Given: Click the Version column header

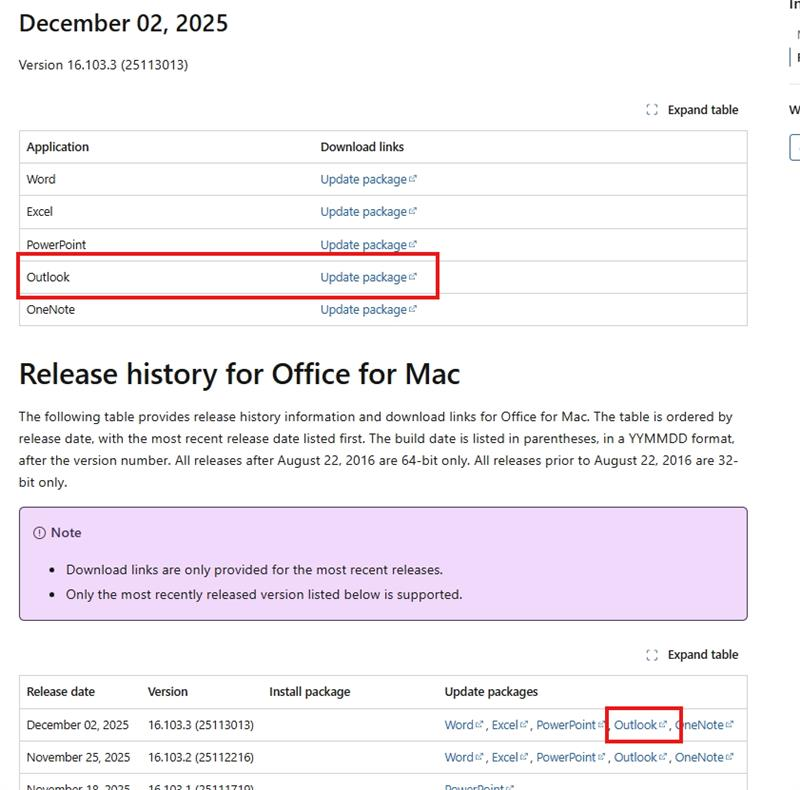Looking at the screenshot, I should click(168, 692).
